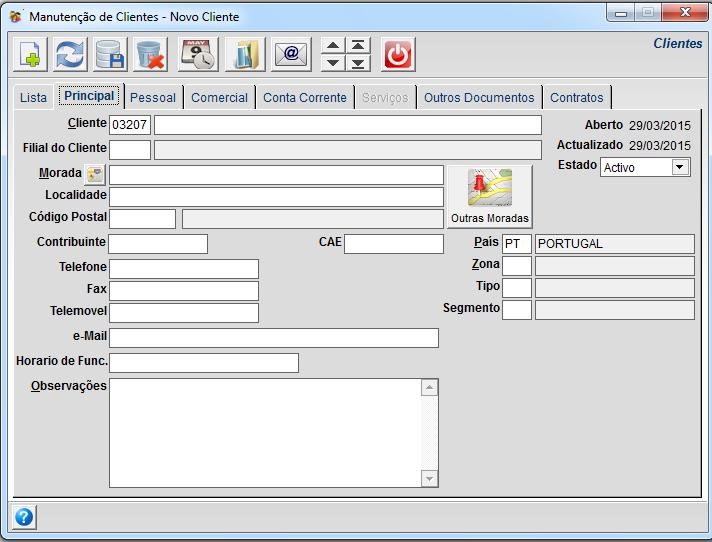Click the new client document icon
Image resolution: width=712 pixels, height=542 pixels.
(x=30, y=54)
